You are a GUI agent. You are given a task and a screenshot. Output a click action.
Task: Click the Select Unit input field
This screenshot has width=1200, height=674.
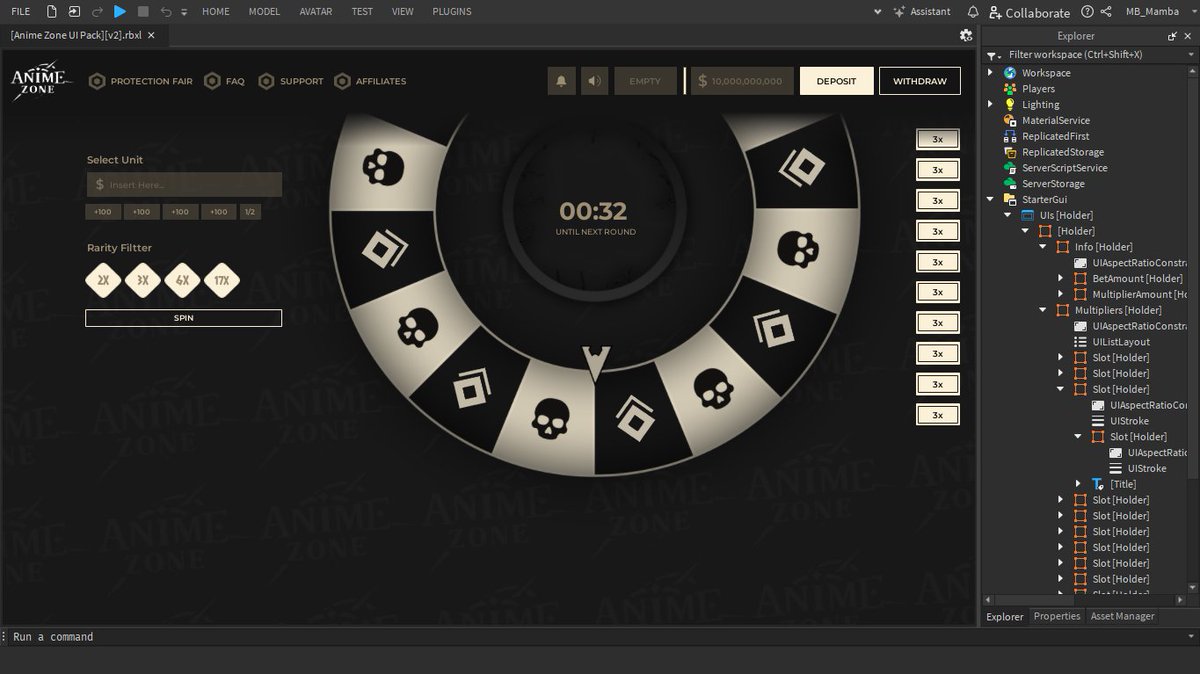tap(183, 185)
